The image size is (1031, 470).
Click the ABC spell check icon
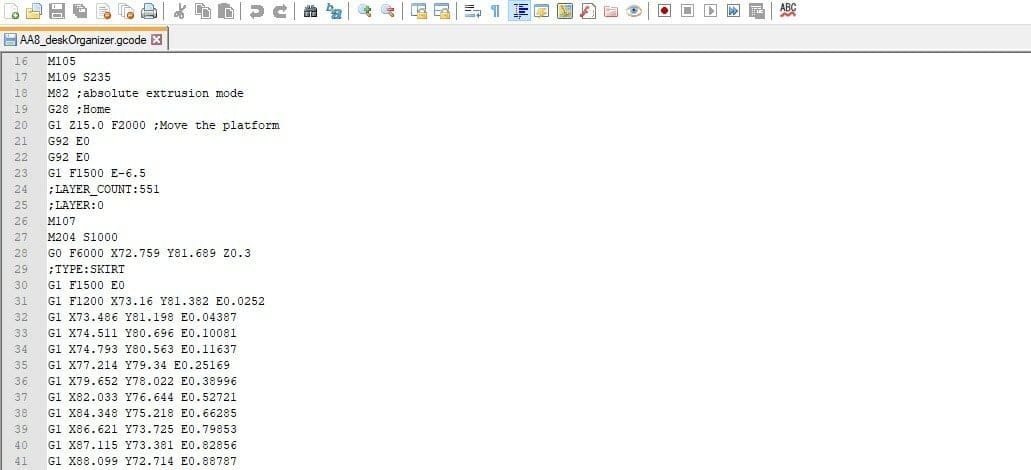(x=787, y=11)
